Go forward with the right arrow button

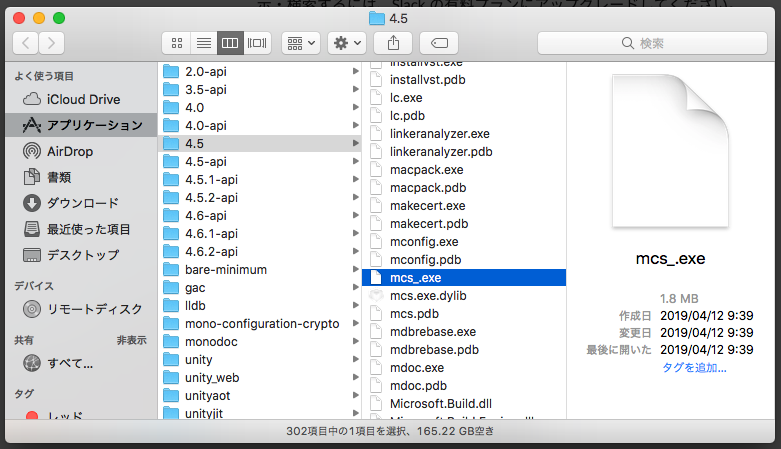[x=51, y=43]
